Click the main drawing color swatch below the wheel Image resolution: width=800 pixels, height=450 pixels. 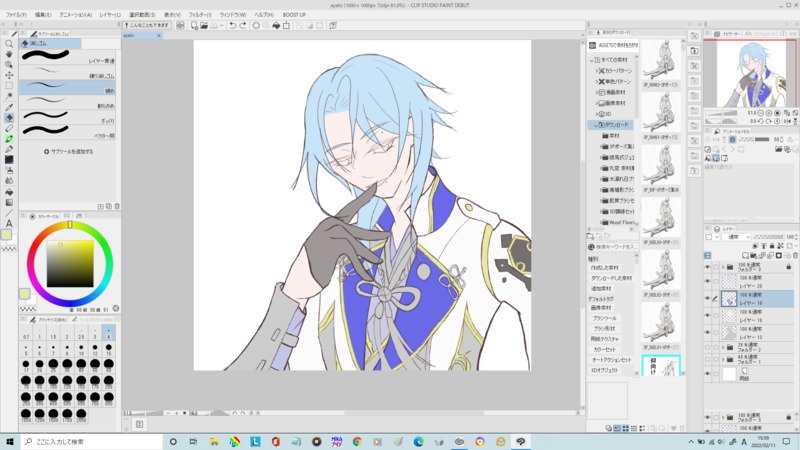[x=24, y=293]
